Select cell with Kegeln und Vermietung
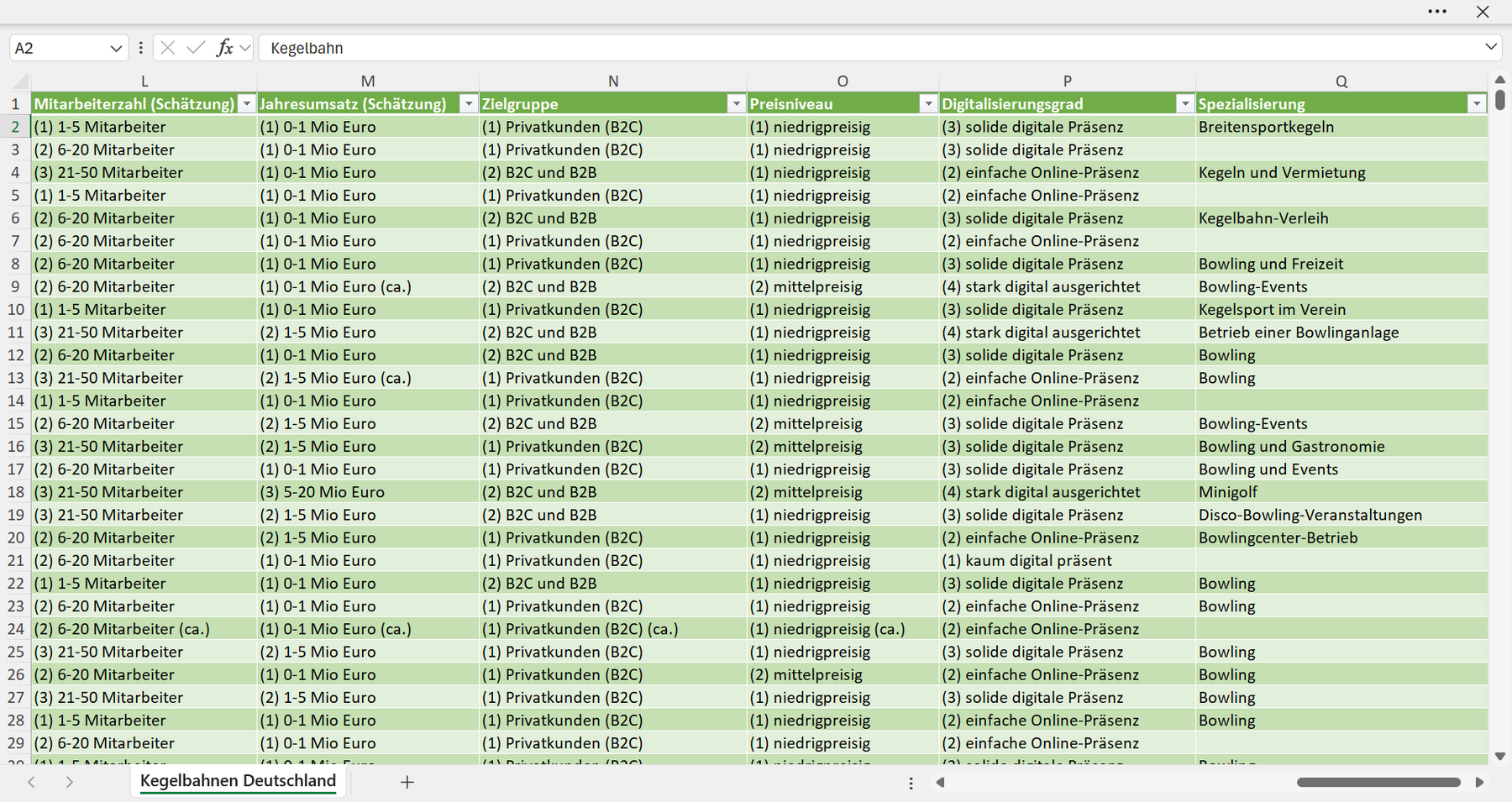The height and width of the screenshot is (802, 1512). pos(1341,172)
